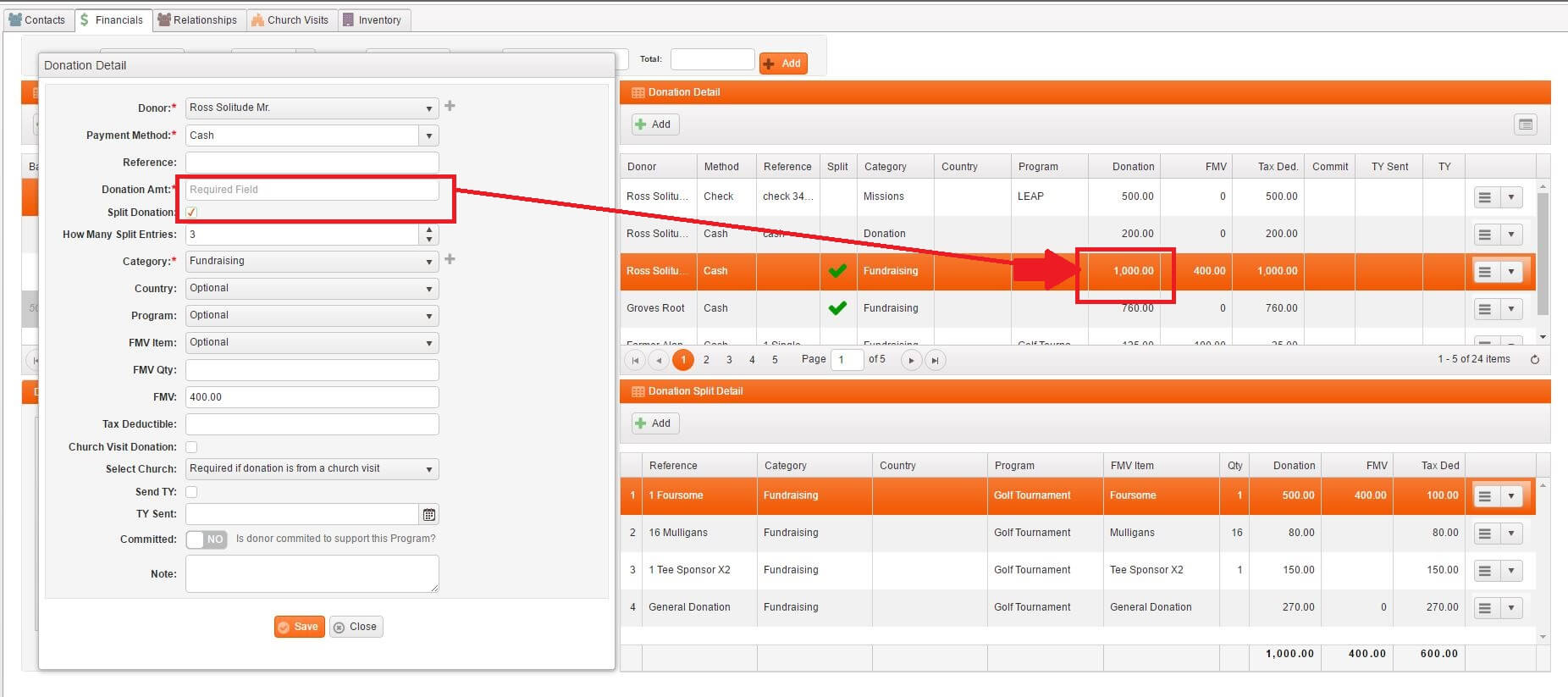Click the plus icon beside Donor field

click(x=450, y=106)
